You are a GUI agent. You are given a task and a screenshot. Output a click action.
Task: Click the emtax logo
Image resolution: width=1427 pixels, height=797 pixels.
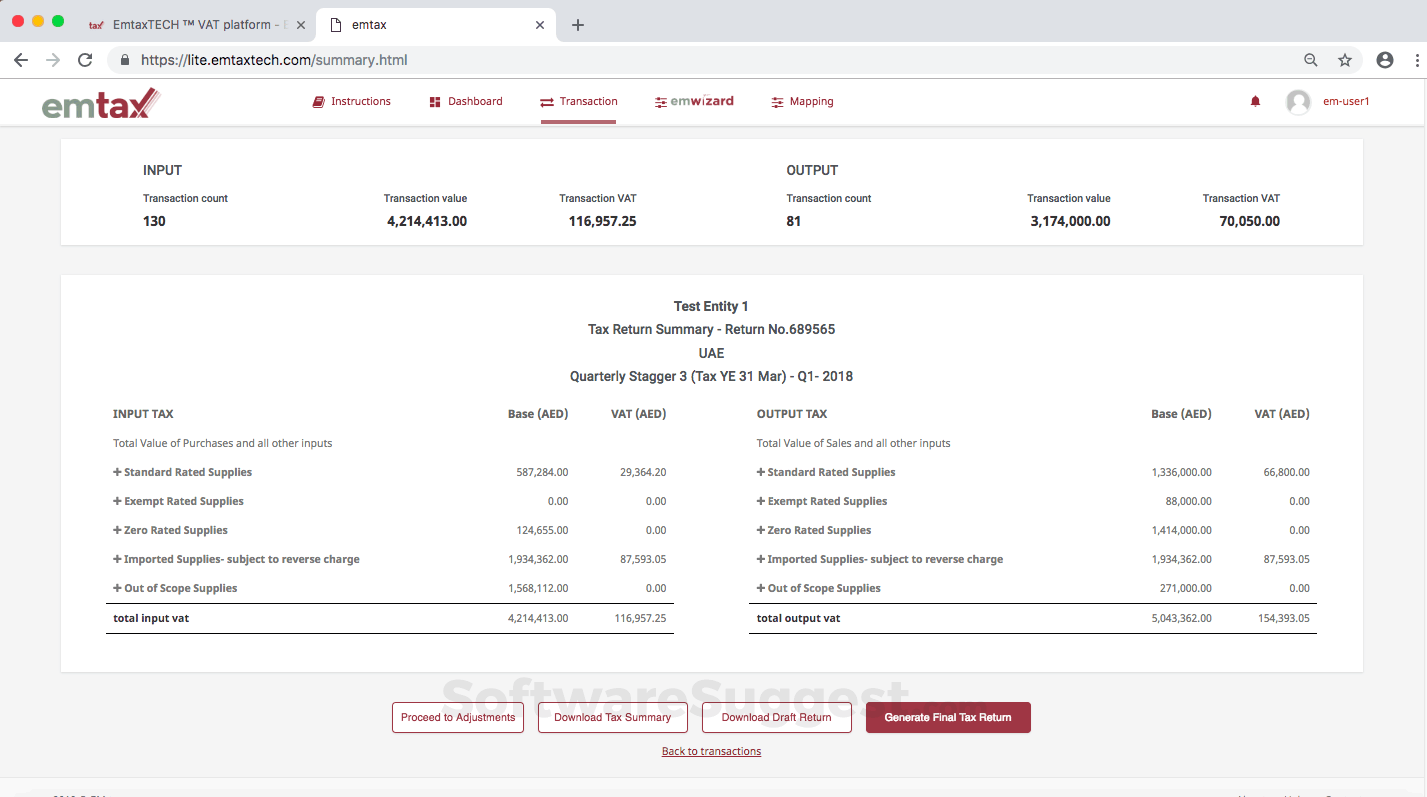(x=100, y=102)
